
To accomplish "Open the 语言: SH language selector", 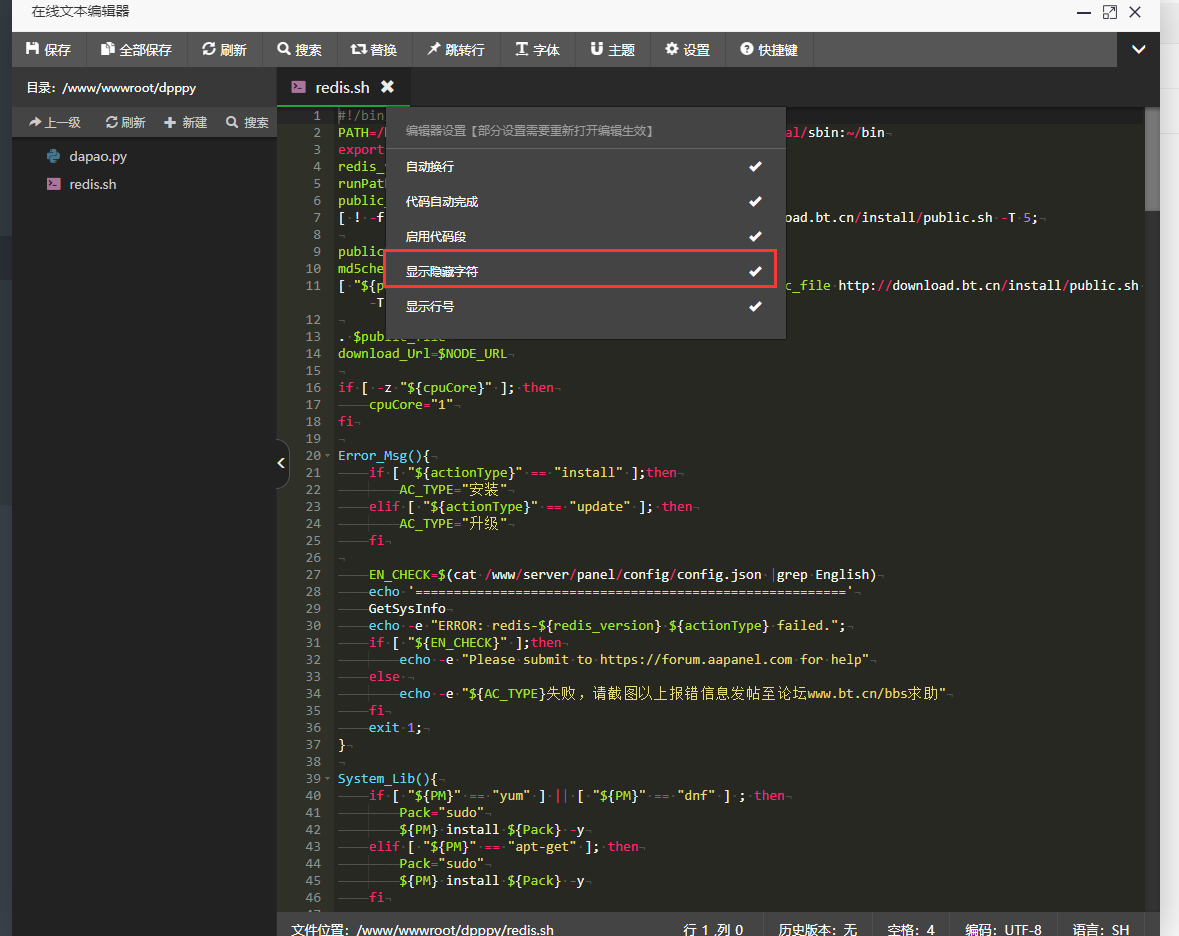I will pos(1101,929).
